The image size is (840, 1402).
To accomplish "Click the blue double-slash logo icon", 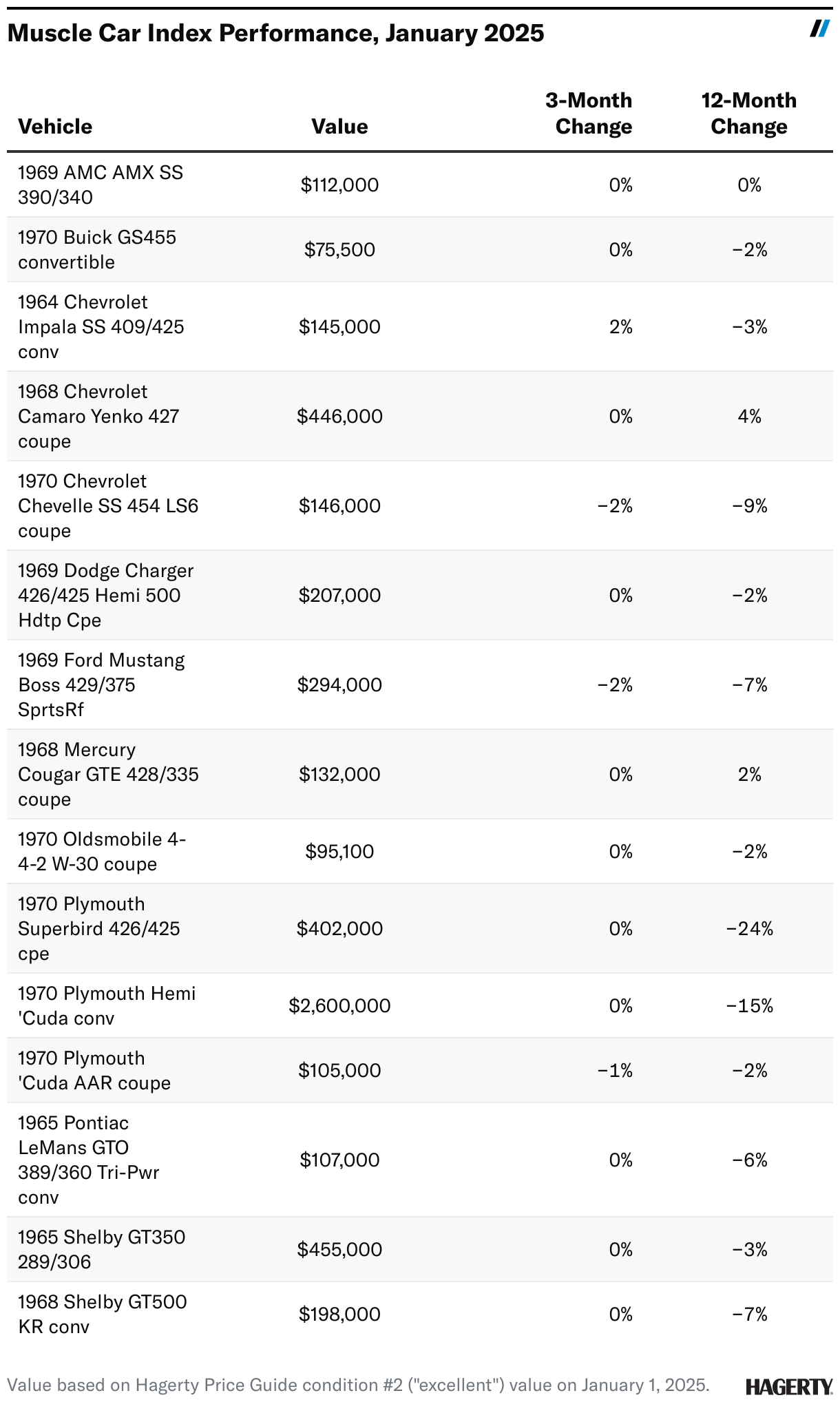I will [819, 29].
